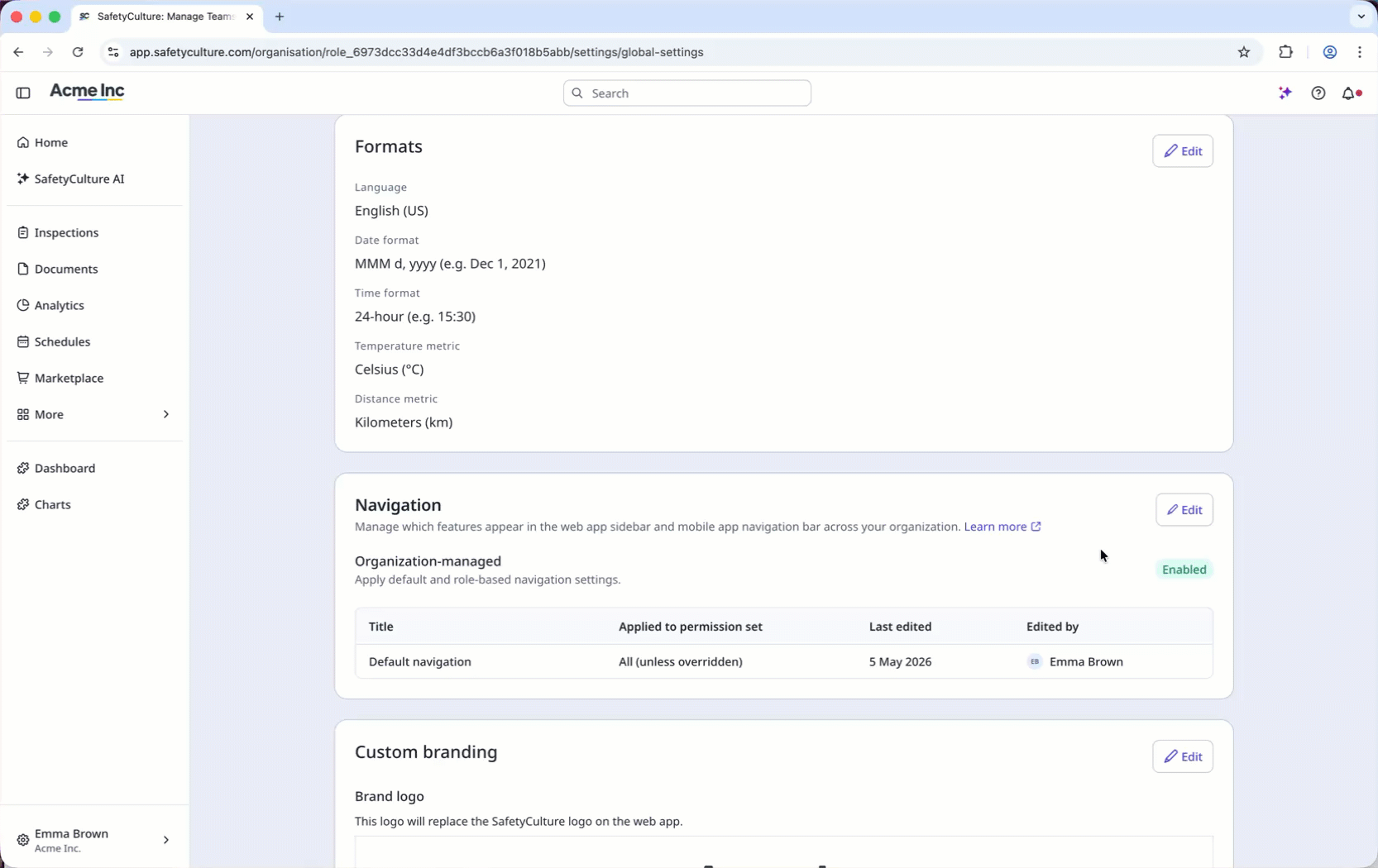This screenshot has height=868, width=1378.
Task: Expand Emma Brown account menu
Action: point(94,840)
